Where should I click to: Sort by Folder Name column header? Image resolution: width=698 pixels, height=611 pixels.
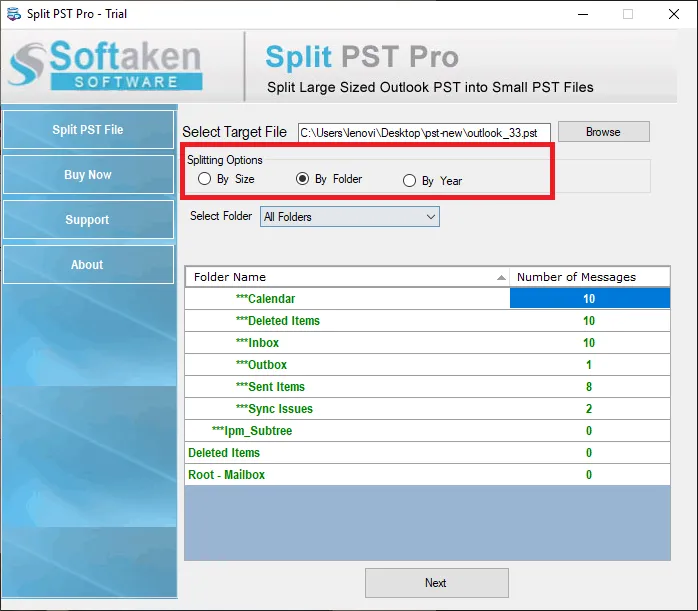[347, 277]
